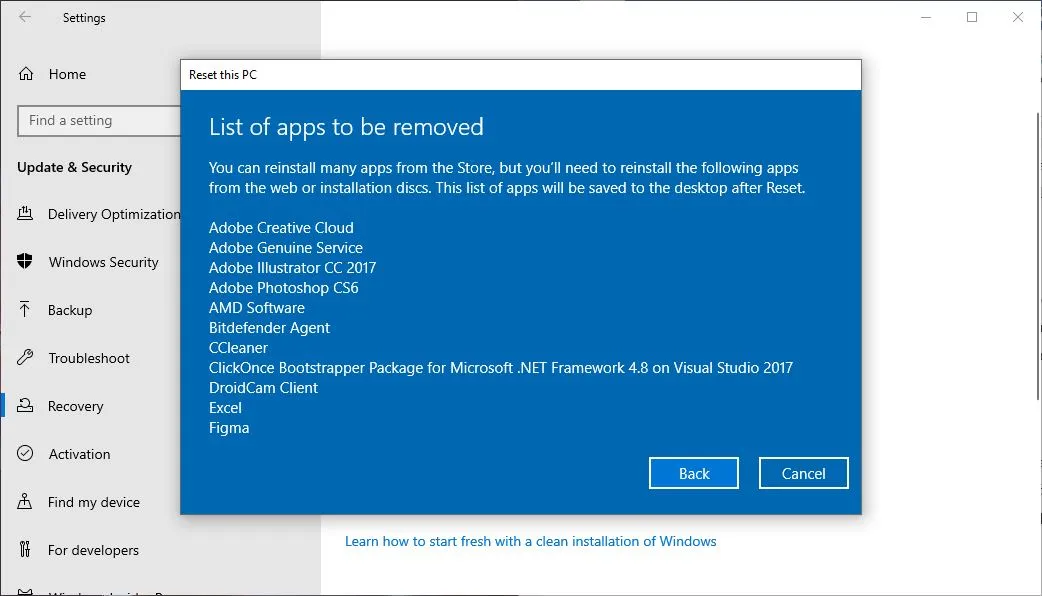
Task: Open the clean installation of Windows link
Action: coord(529,541)
